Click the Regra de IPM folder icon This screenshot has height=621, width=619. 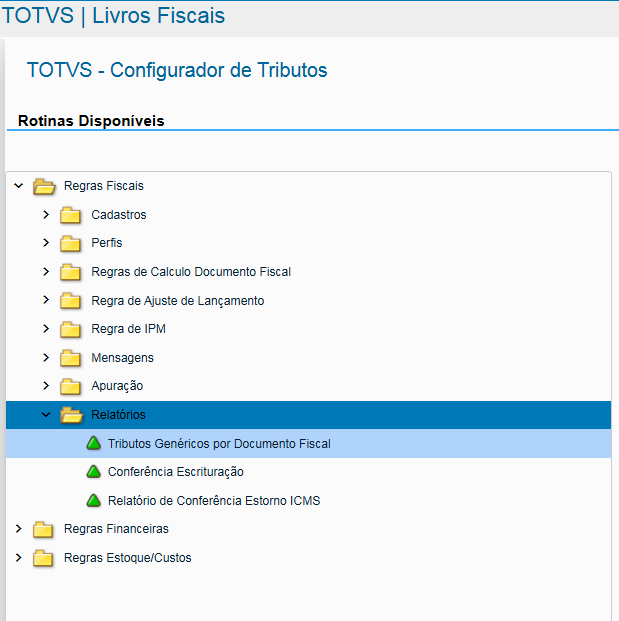point(70,330)
